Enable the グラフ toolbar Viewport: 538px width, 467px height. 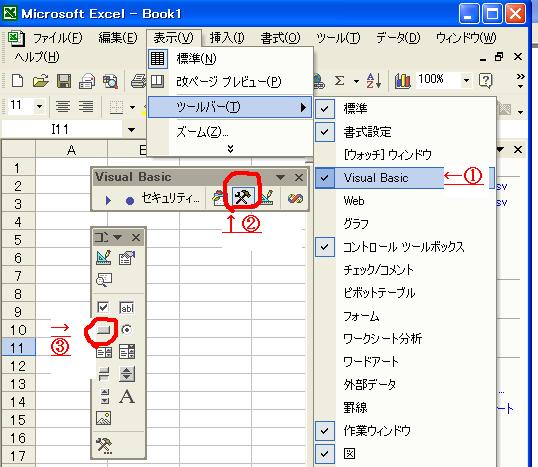click(x=405, y=224)
